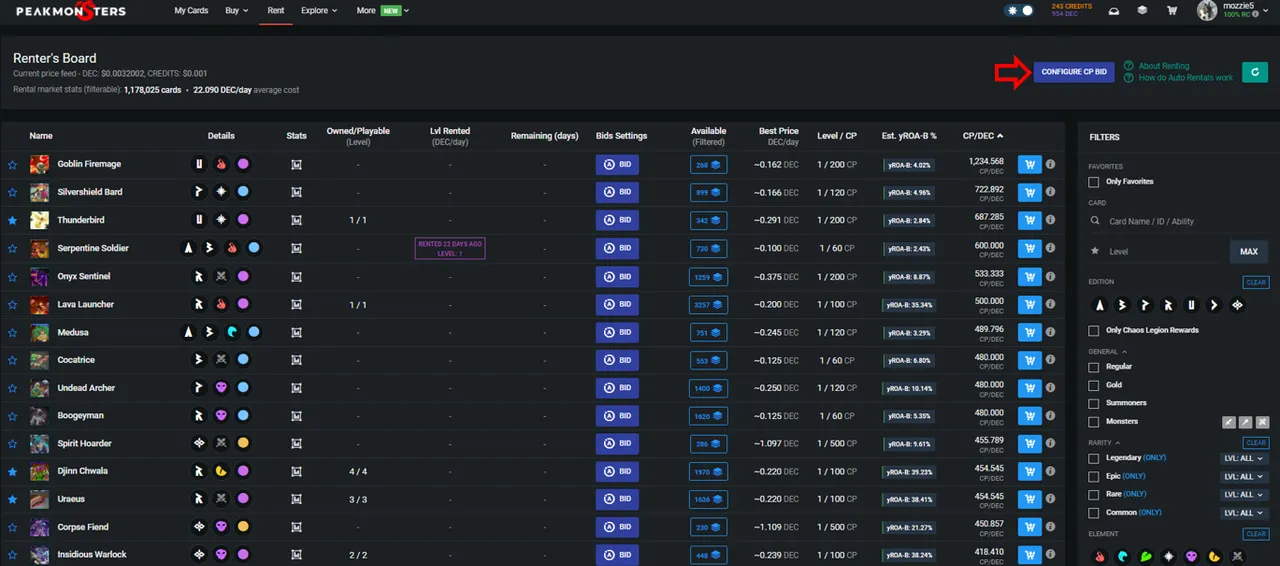Screen dimensions: 1280x566
Task: Open the notifications inbox icon in header
Action: pos(1114,11)
